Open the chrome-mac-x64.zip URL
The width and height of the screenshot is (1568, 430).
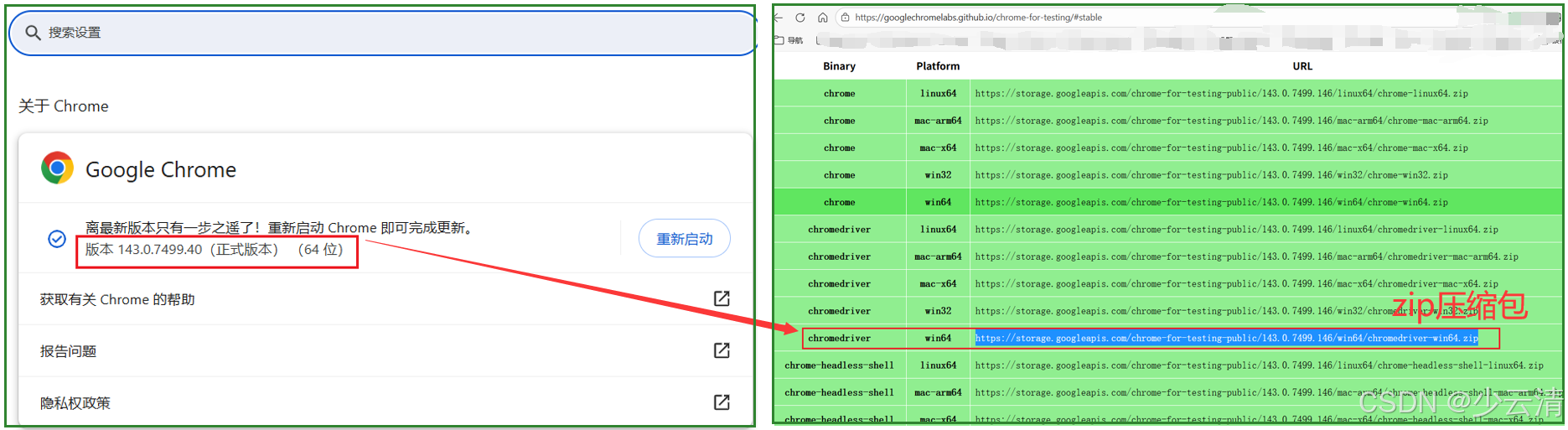1221,148
